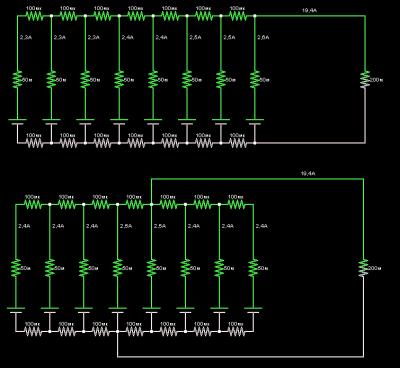Select top-left 100m resistor of upper circuit

pyautogui.click(x=34, y=15)
